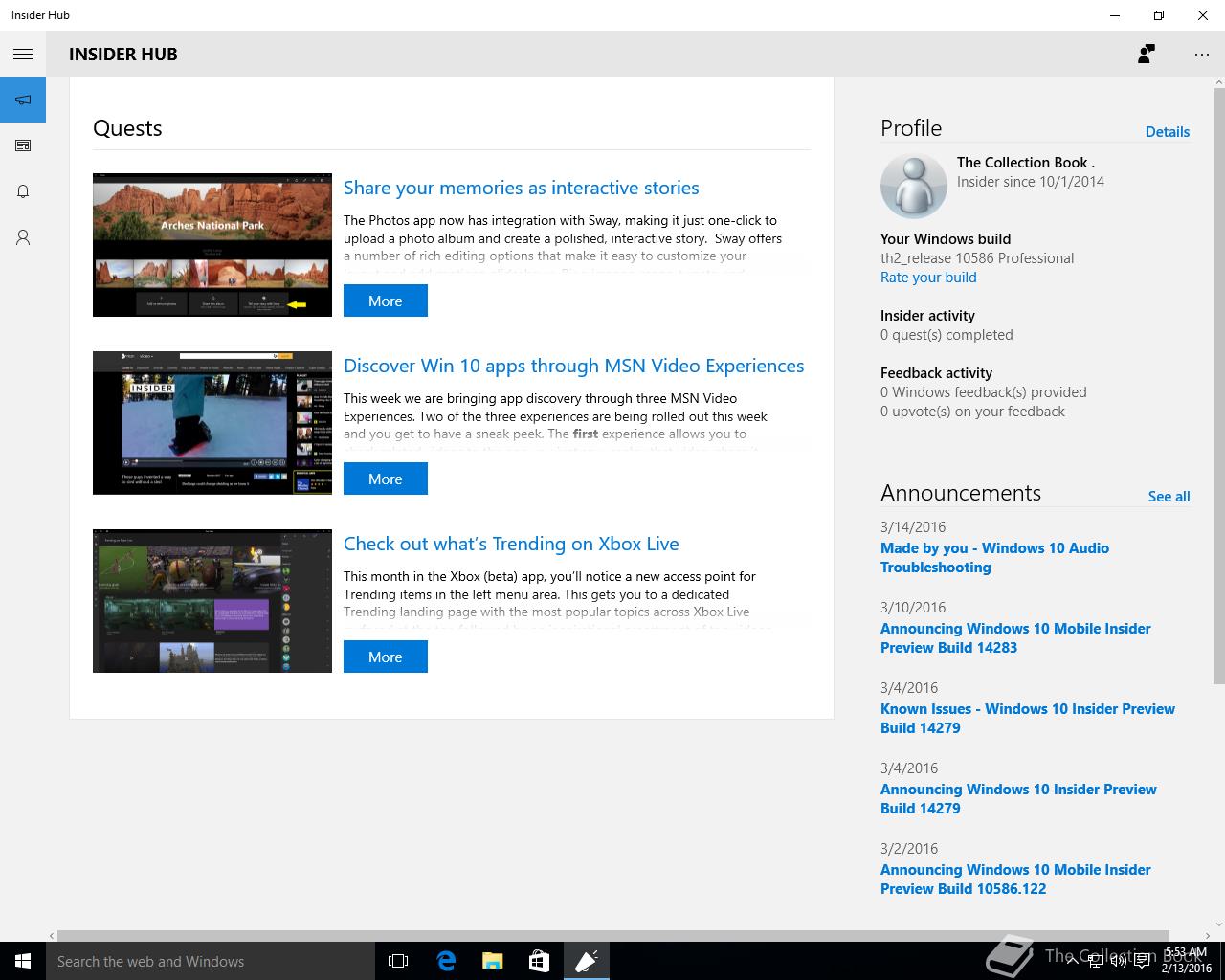Click the Xbox Trending screenshot thumbnail
The image size is (1225, 980).
212,601
